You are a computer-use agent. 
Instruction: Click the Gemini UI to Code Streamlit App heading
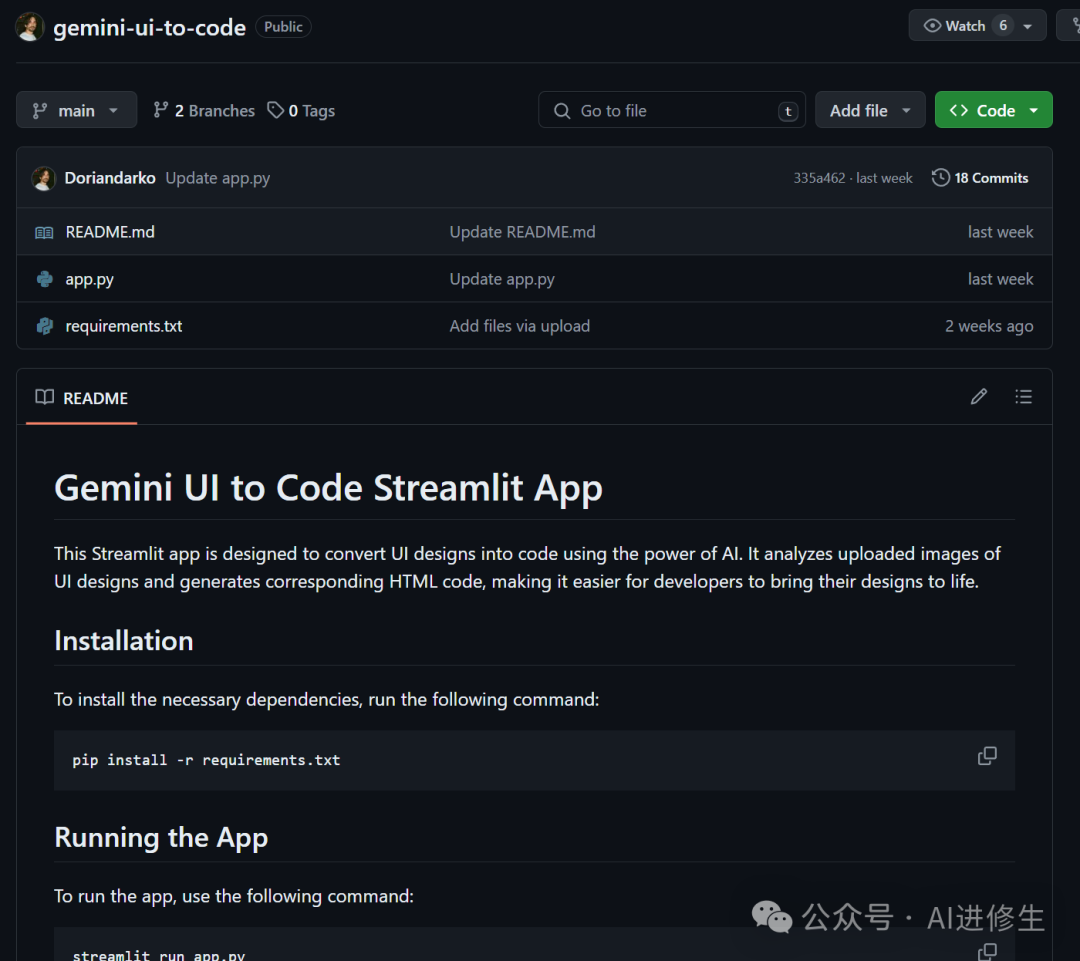(329, 488)
